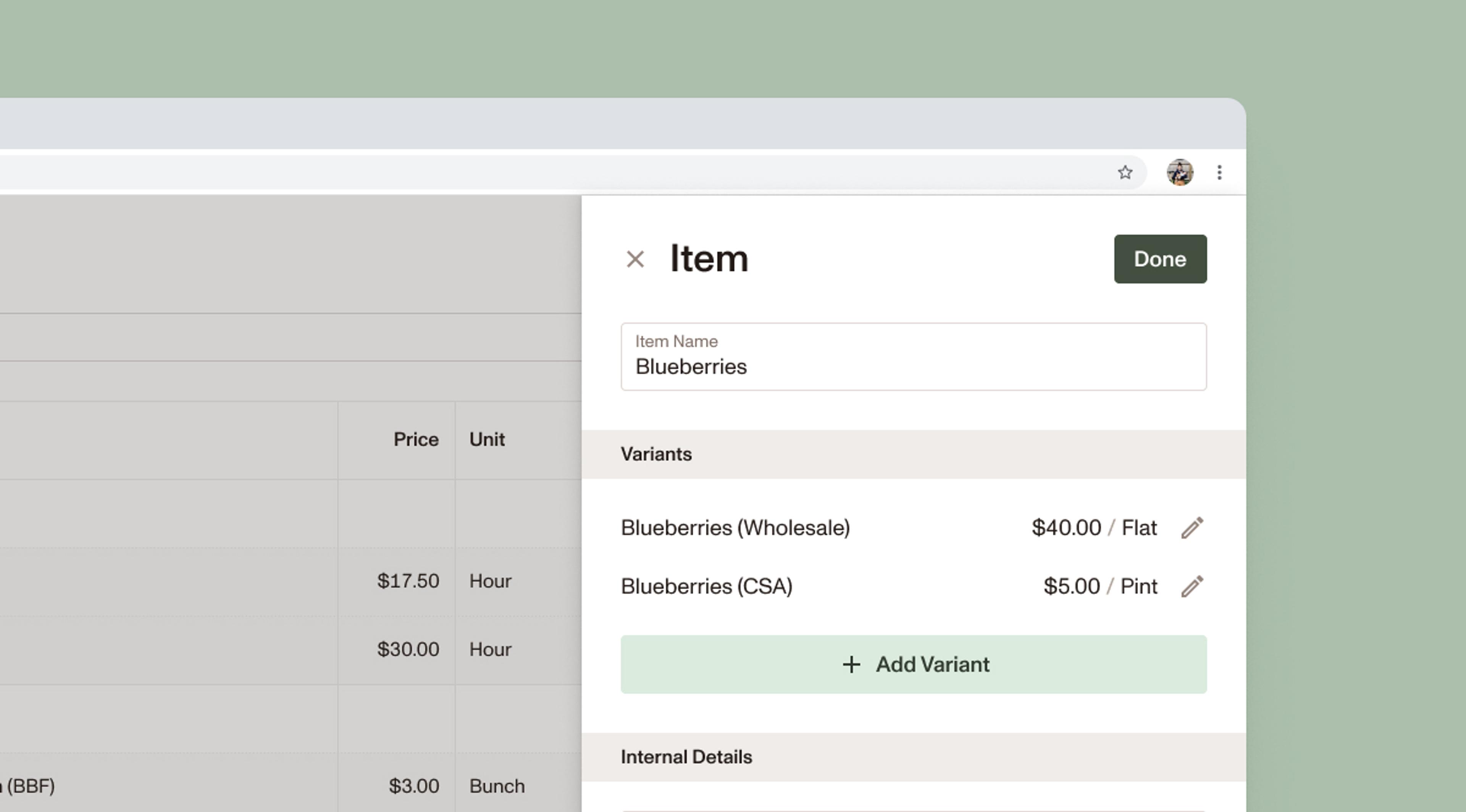Open the browser profile avatar

[1180, 172]
